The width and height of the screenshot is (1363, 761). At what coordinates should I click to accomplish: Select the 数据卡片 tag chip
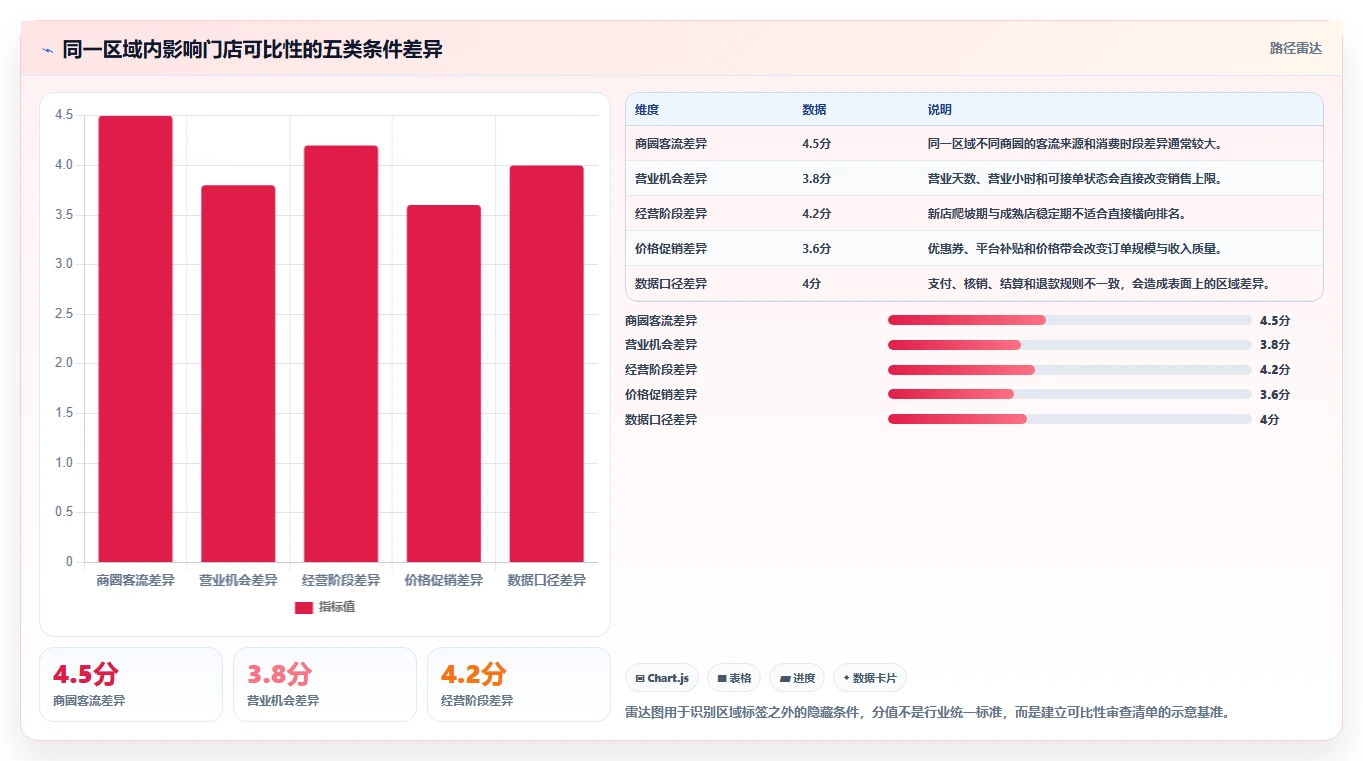coord(870,678)
